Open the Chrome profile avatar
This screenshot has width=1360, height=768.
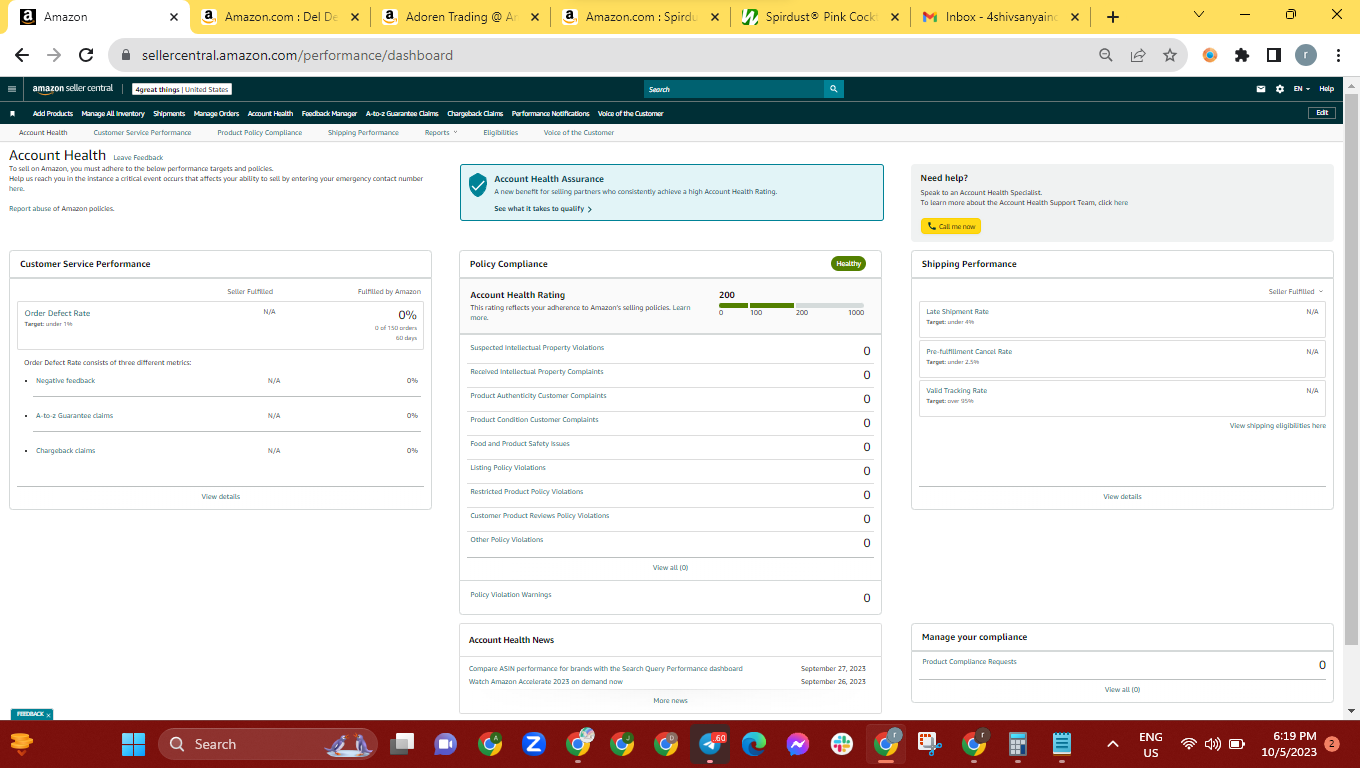[1306, 55]
